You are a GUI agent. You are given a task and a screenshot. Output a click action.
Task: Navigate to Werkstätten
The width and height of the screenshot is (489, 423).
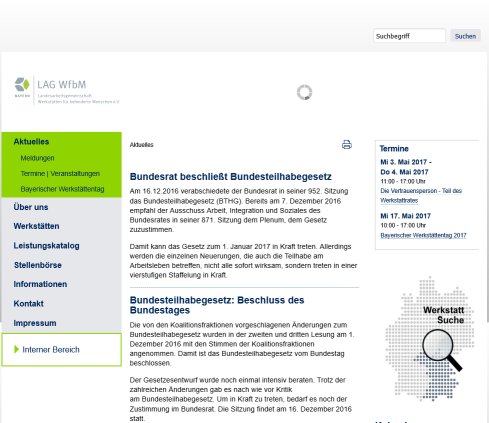click(36, 226)
